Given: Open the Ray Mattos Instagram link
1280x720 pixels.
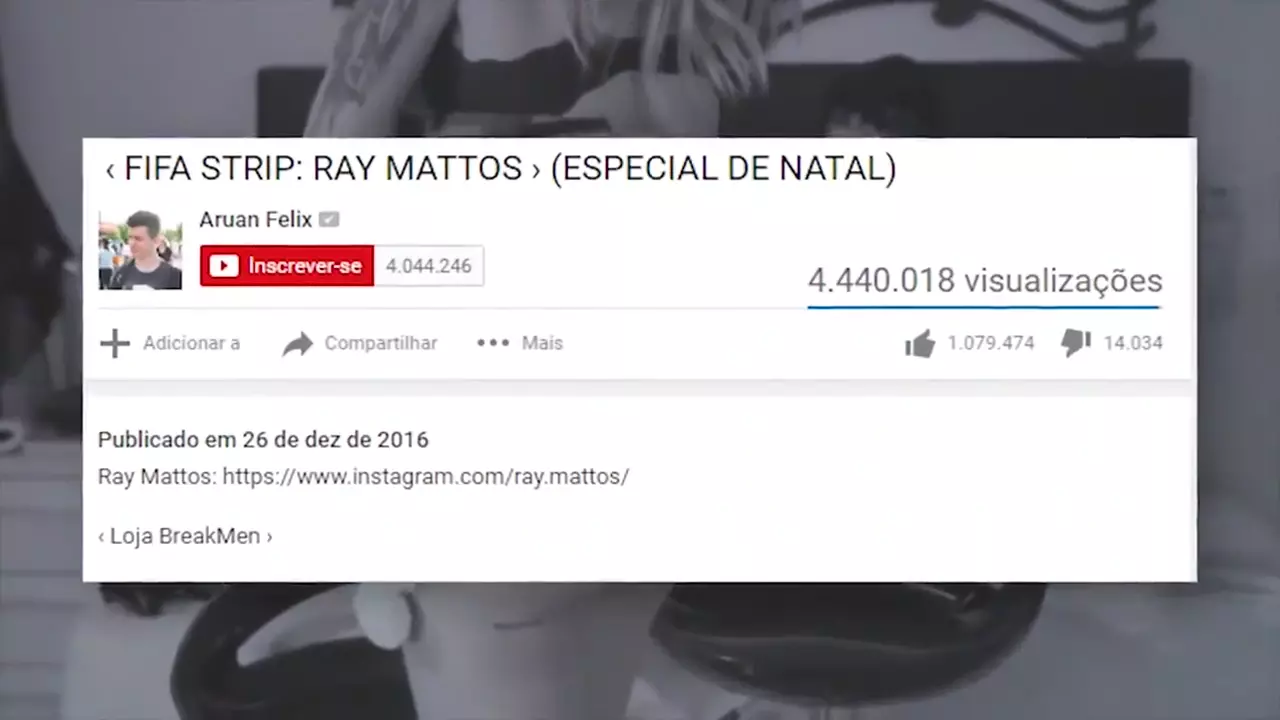Looking at the screenshot, I should click(426, 477).
